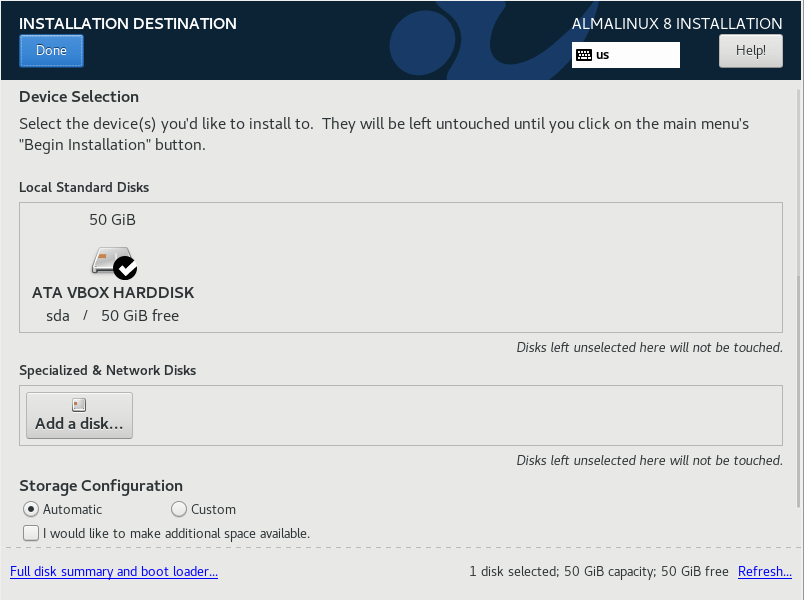Image resolution: width=804 pixels, height=600 pixels.
Task: Click 'Specialized & Network Disks' heading
Action: point(108,370)
